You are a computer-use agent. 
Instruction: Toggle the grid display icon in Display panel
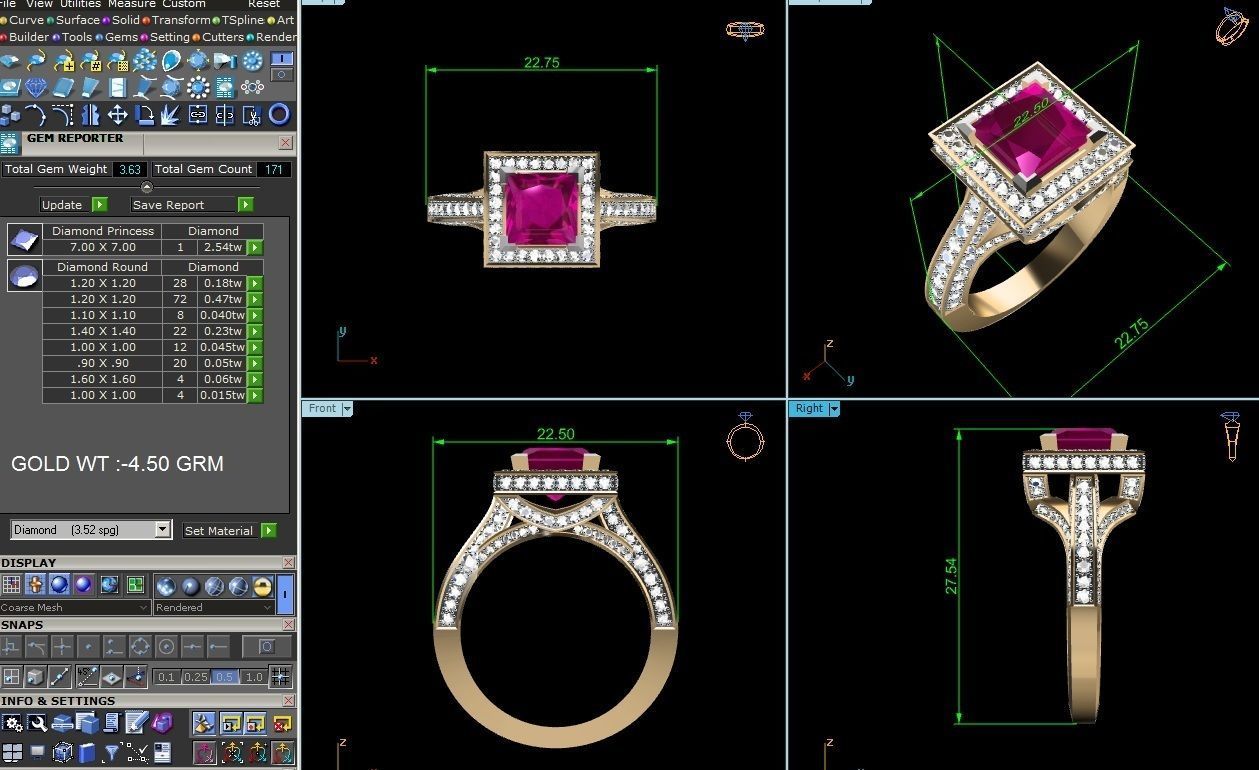[x=11, y=585]
